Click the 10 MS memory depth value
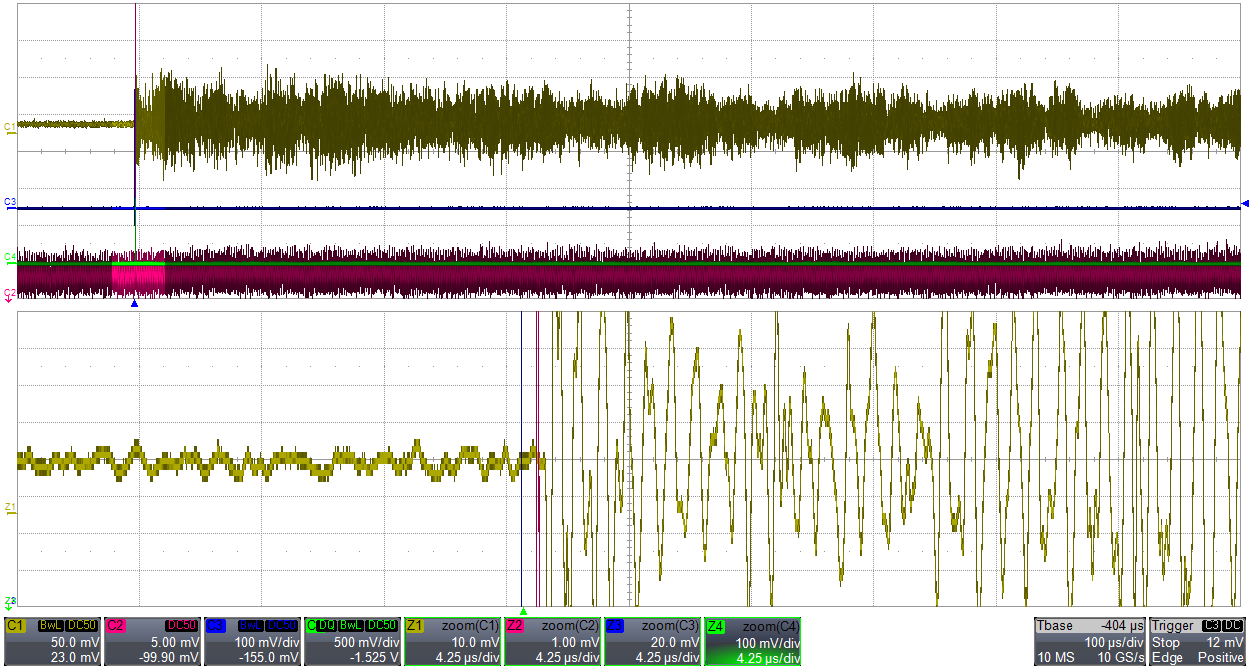Image resolution: width=1251 pixels, height=667 pixels. pos(1055,657)
